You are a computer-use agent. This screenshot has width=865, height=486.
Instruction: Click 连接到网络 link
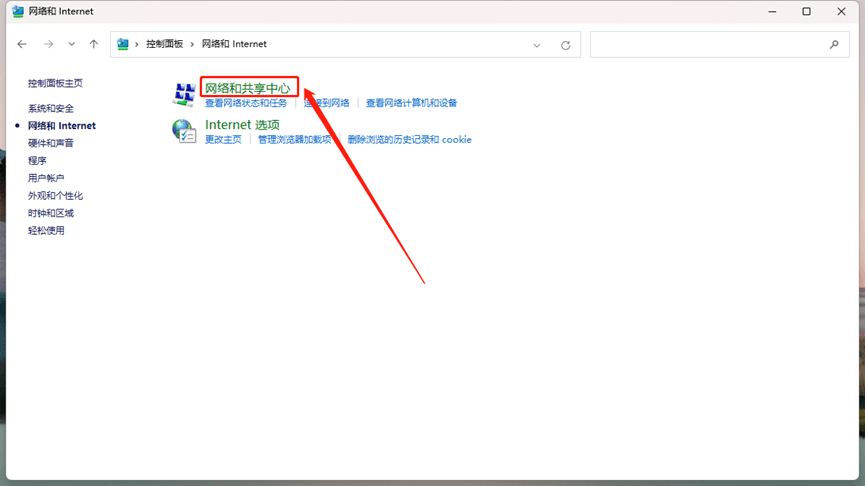(x=327, y=103)
